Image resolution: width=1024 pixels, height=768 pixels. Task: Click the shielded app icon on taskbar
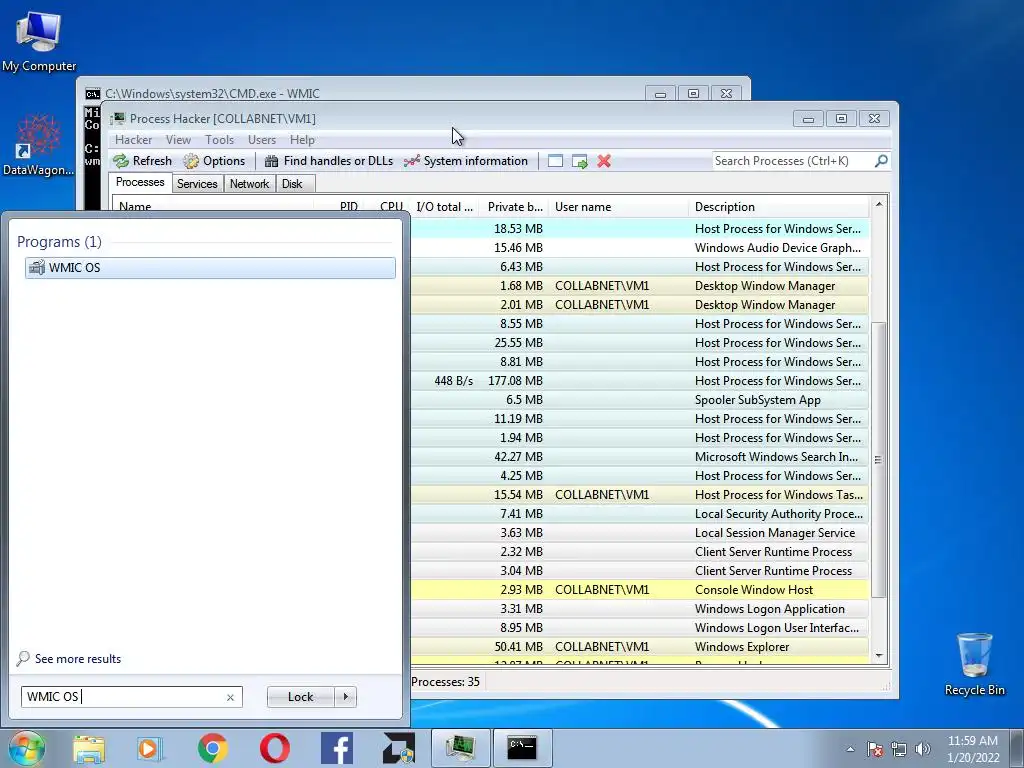pyautogui.click(x=399, y=748)
